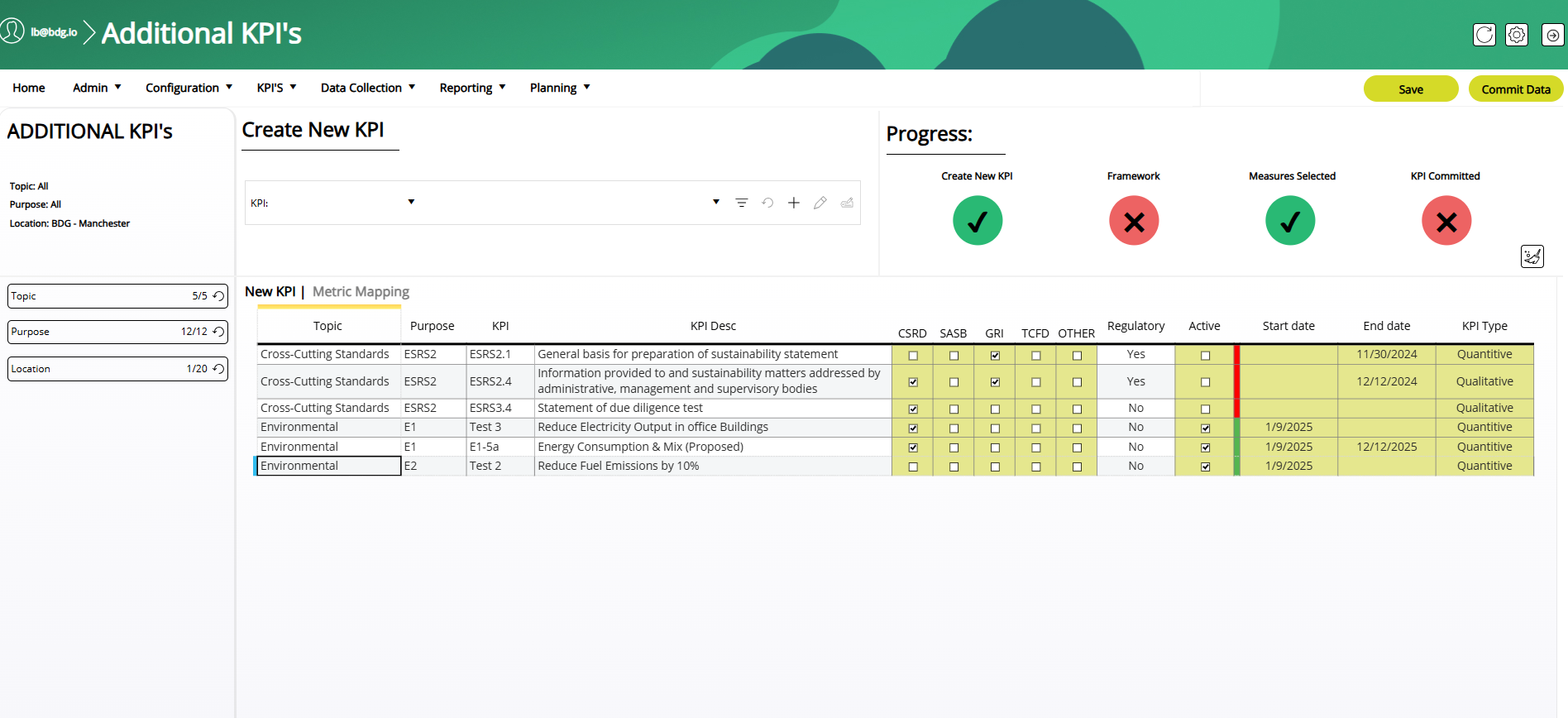This screenshot has width=1568, height=718.
Task: Click the Save button
Action: tap(1410, 89)
